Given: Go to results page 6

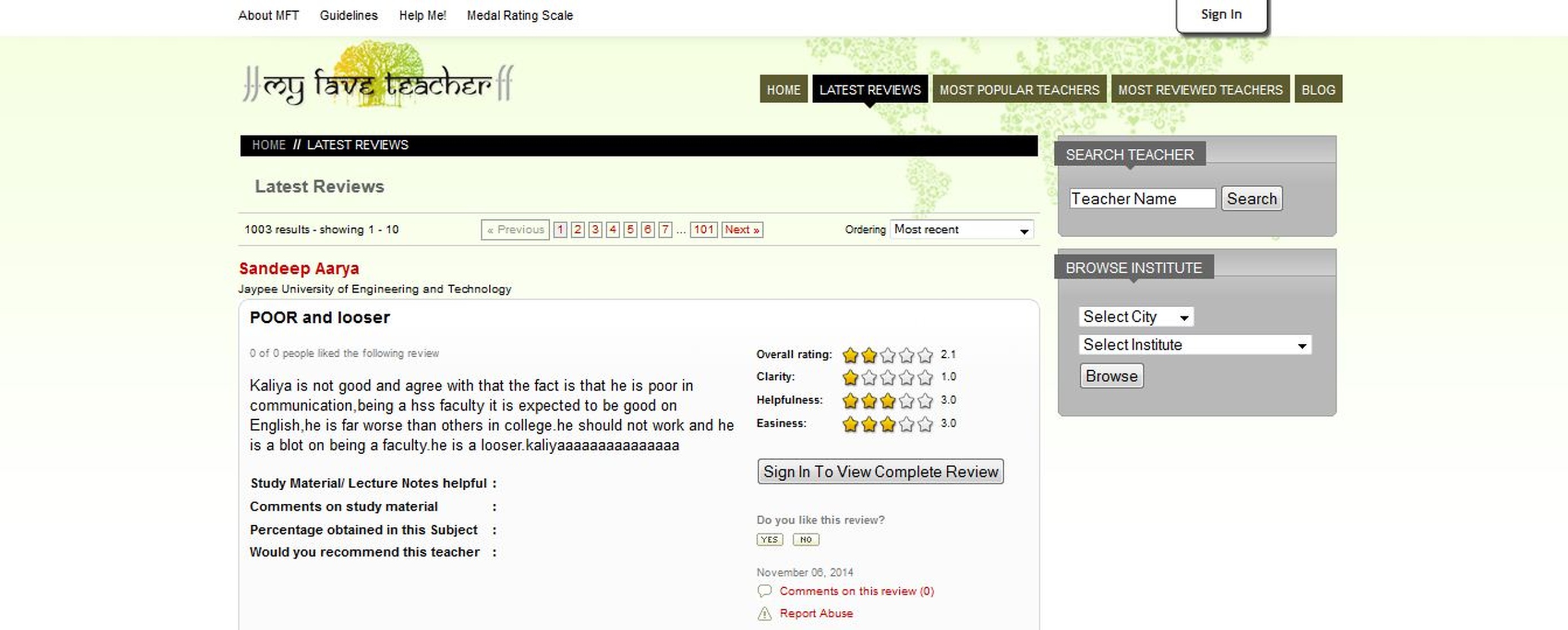Looking at the screenshot, I should [648, 229].
